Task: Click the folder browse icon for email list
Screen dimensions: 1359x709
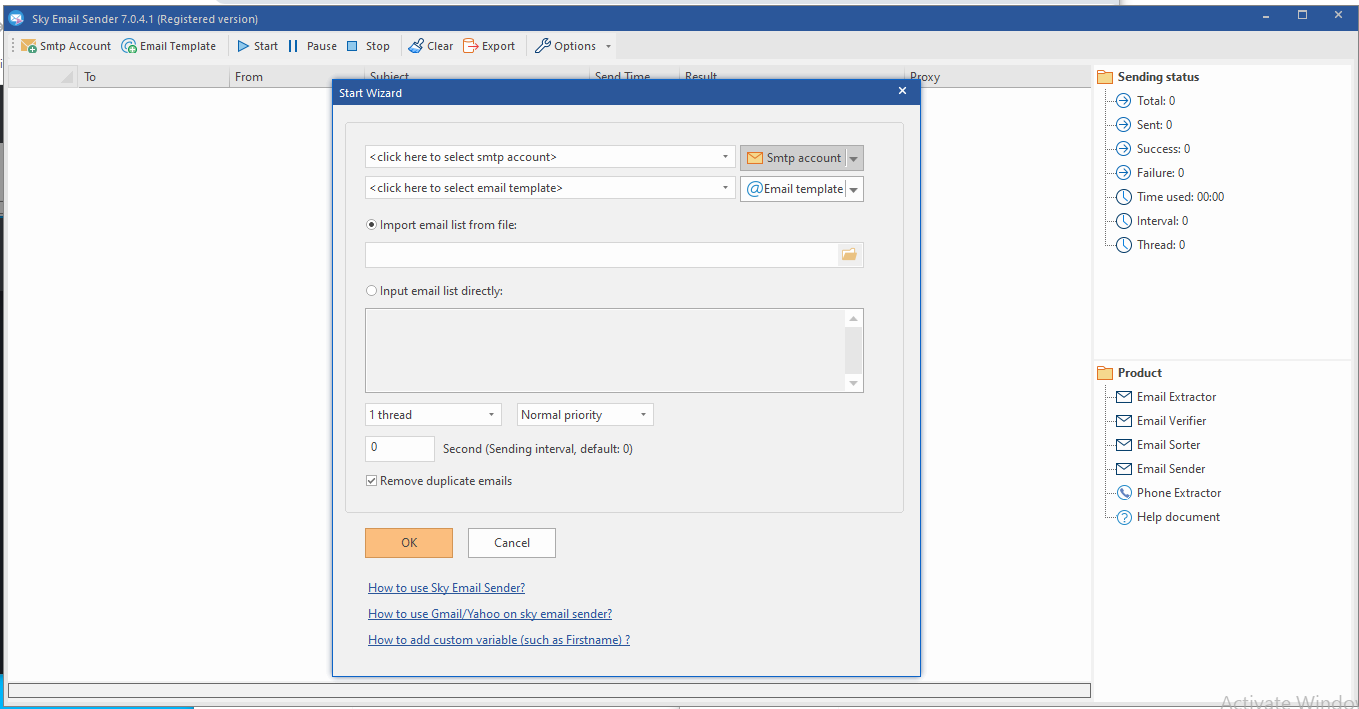Action: click(849, 255)
